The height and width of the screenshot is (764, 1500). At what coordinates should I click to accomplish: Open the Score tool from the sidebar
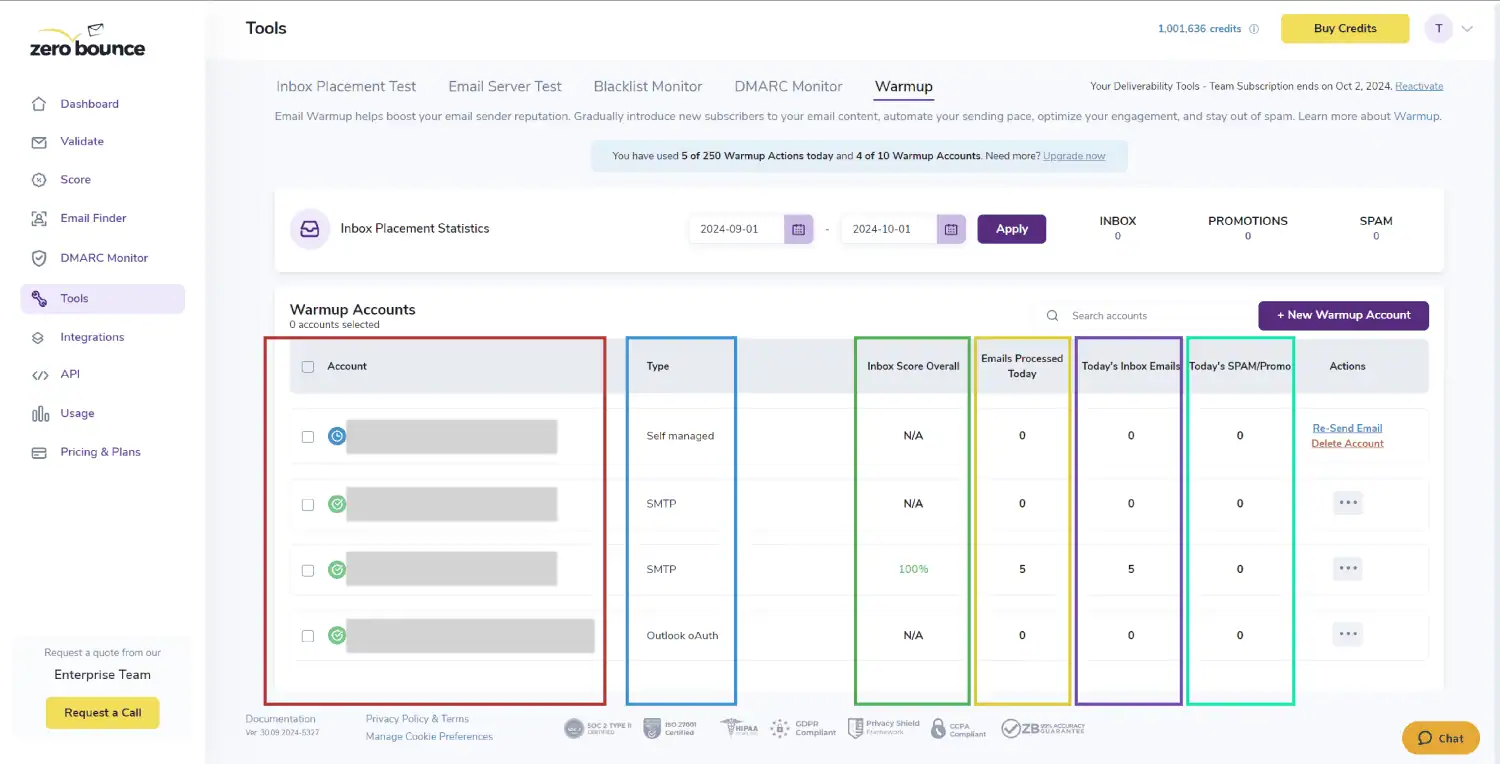coord(74,179)
